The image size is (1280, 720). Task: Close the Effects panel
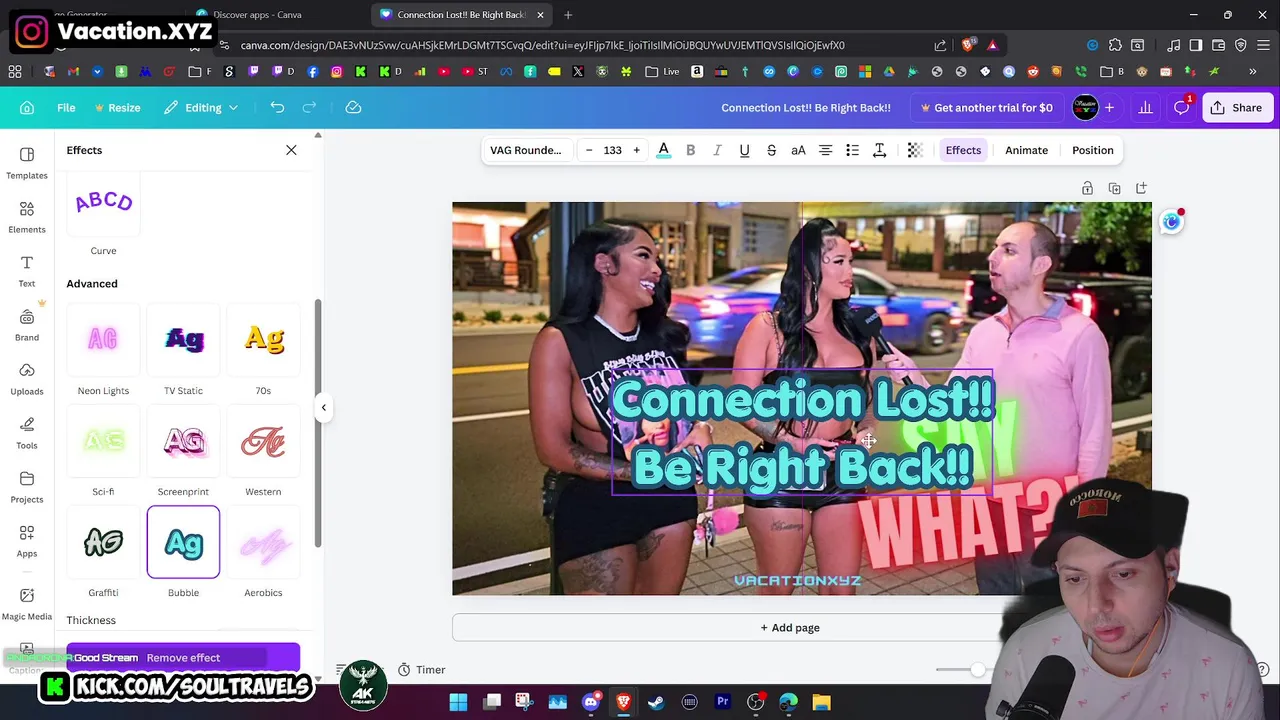(x=291, y=150)
